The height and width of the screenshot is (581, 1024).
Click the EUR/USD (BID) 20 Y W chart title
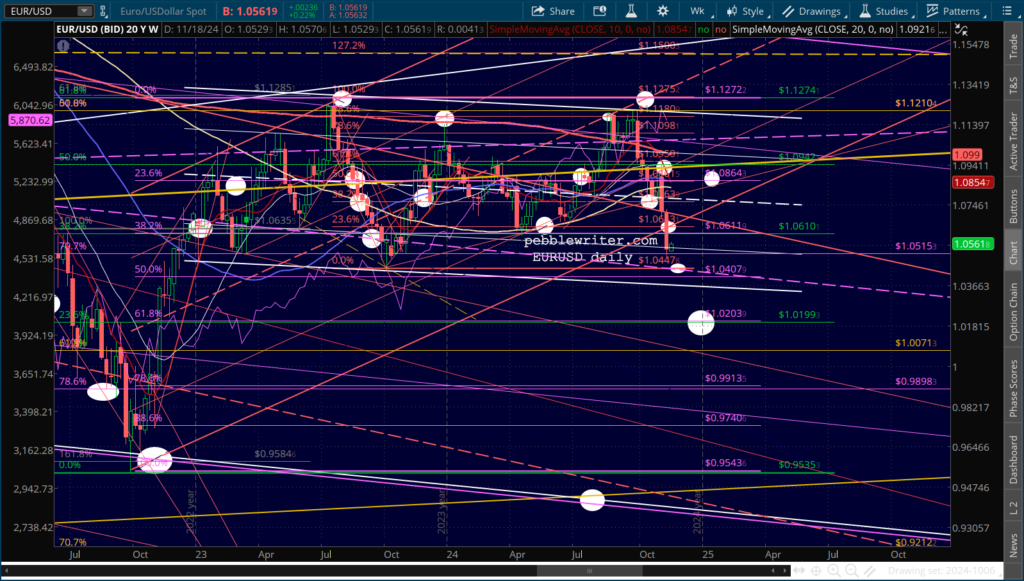click(107, 29)
